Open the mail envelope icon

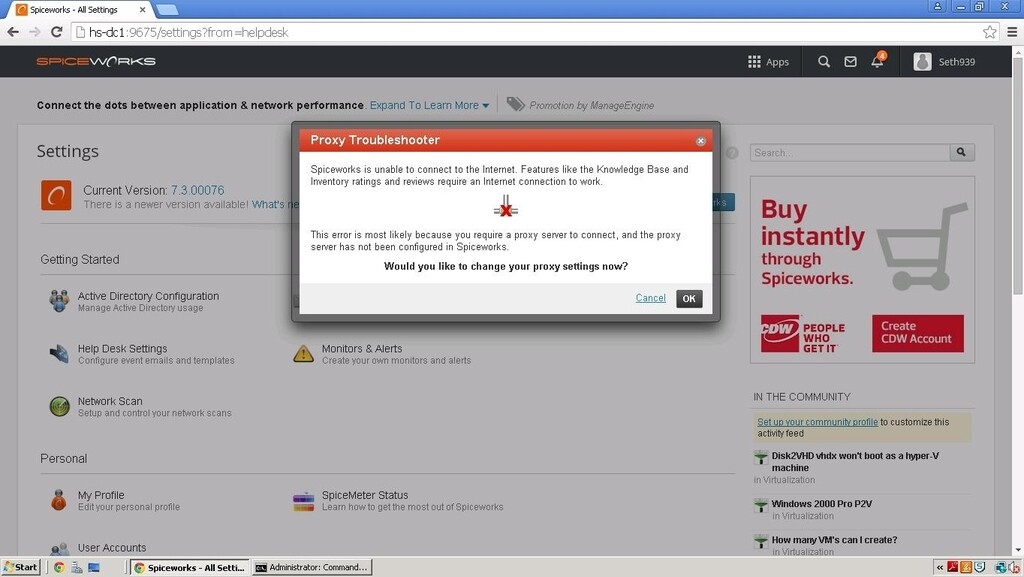[850, 61]
